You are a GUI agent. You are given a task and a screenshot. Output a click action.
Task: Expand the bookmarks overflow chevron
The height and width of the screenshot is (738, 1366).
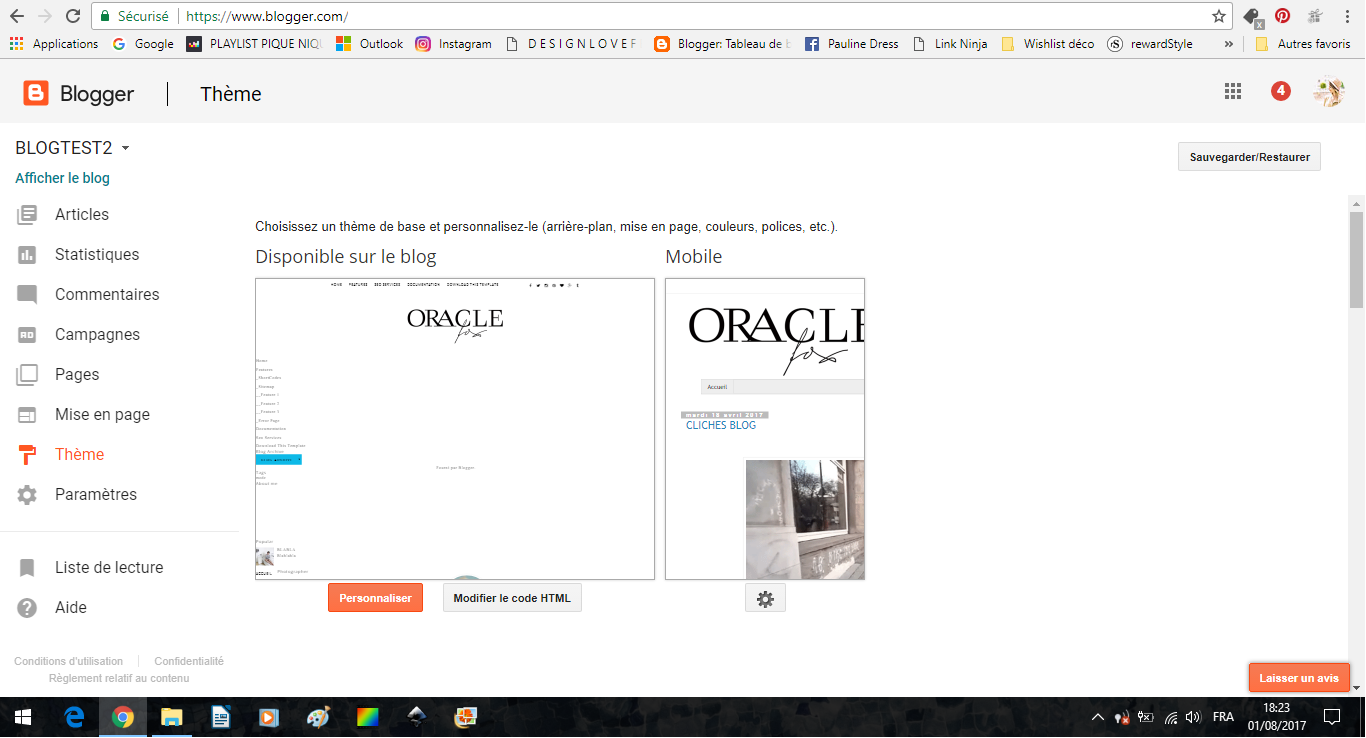coord(1228,44)
